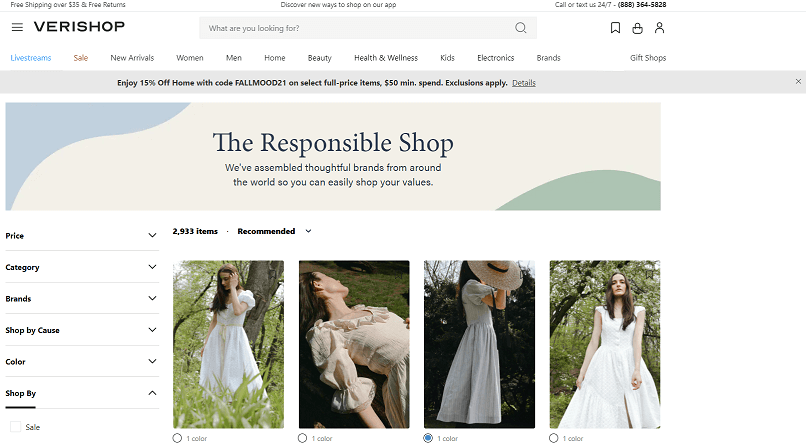Expand the Brands filter

[x=82, y=299]
